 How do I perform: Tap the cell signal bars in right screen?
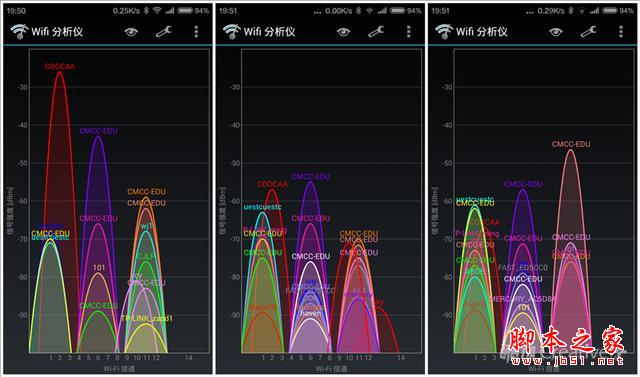594,11
